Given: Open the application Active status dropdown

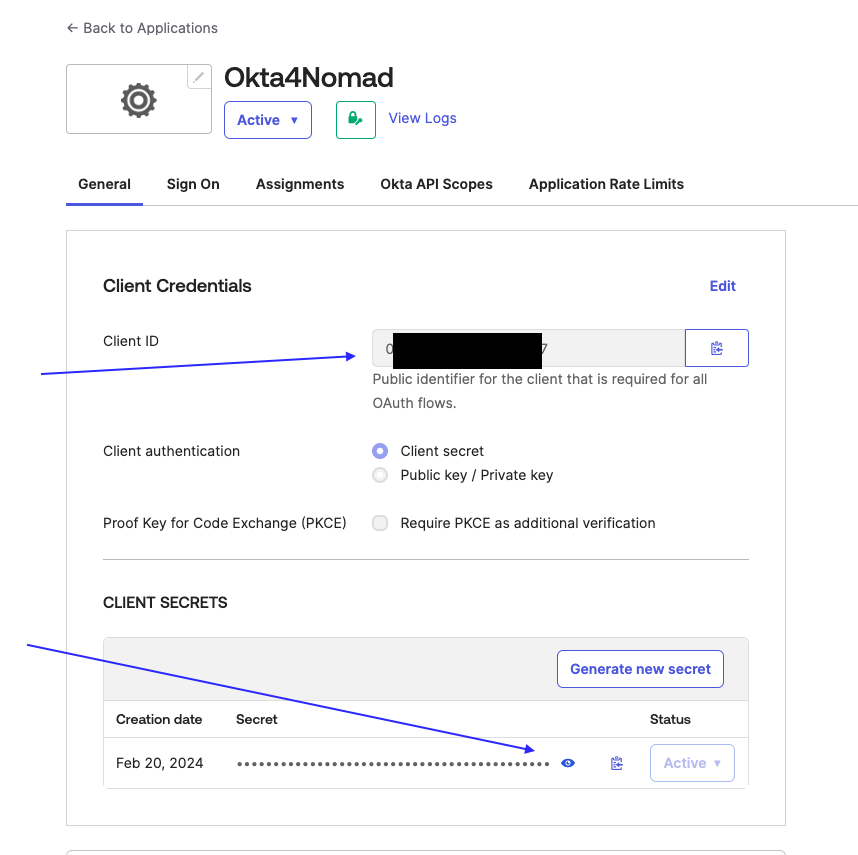Looking at the screenshot, I should point(267,120).
